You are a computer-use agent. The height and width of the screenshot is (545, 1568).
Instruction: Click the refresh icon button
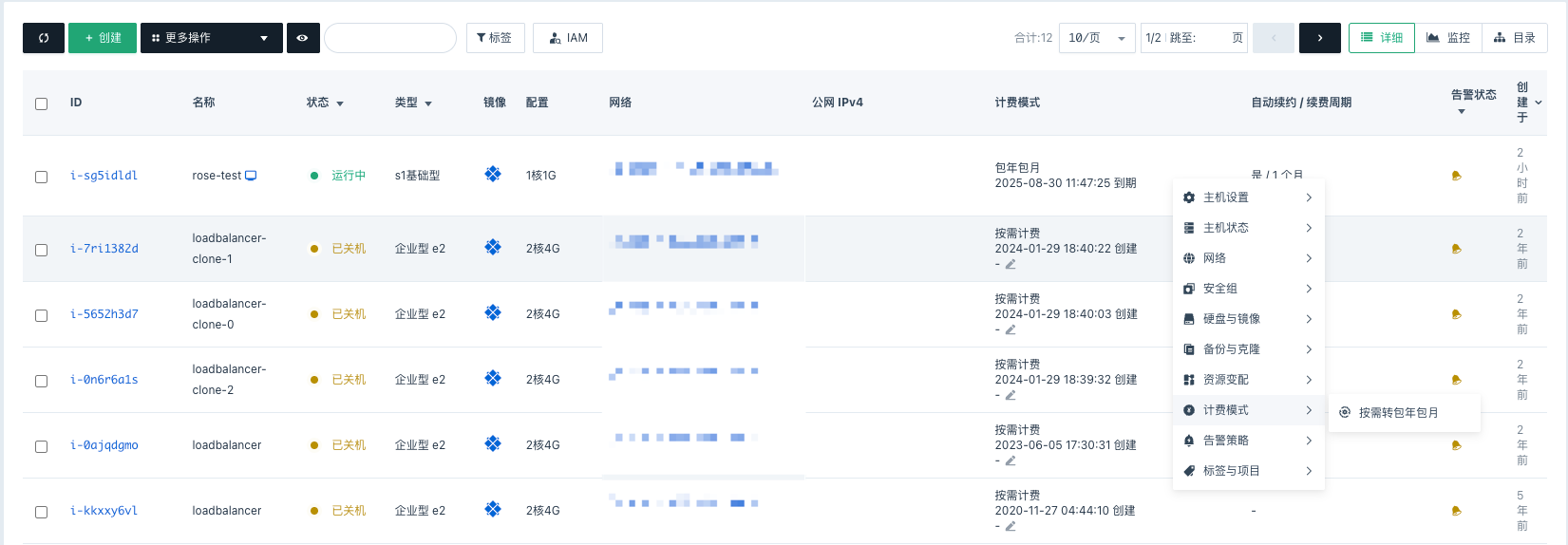(44, 38)
